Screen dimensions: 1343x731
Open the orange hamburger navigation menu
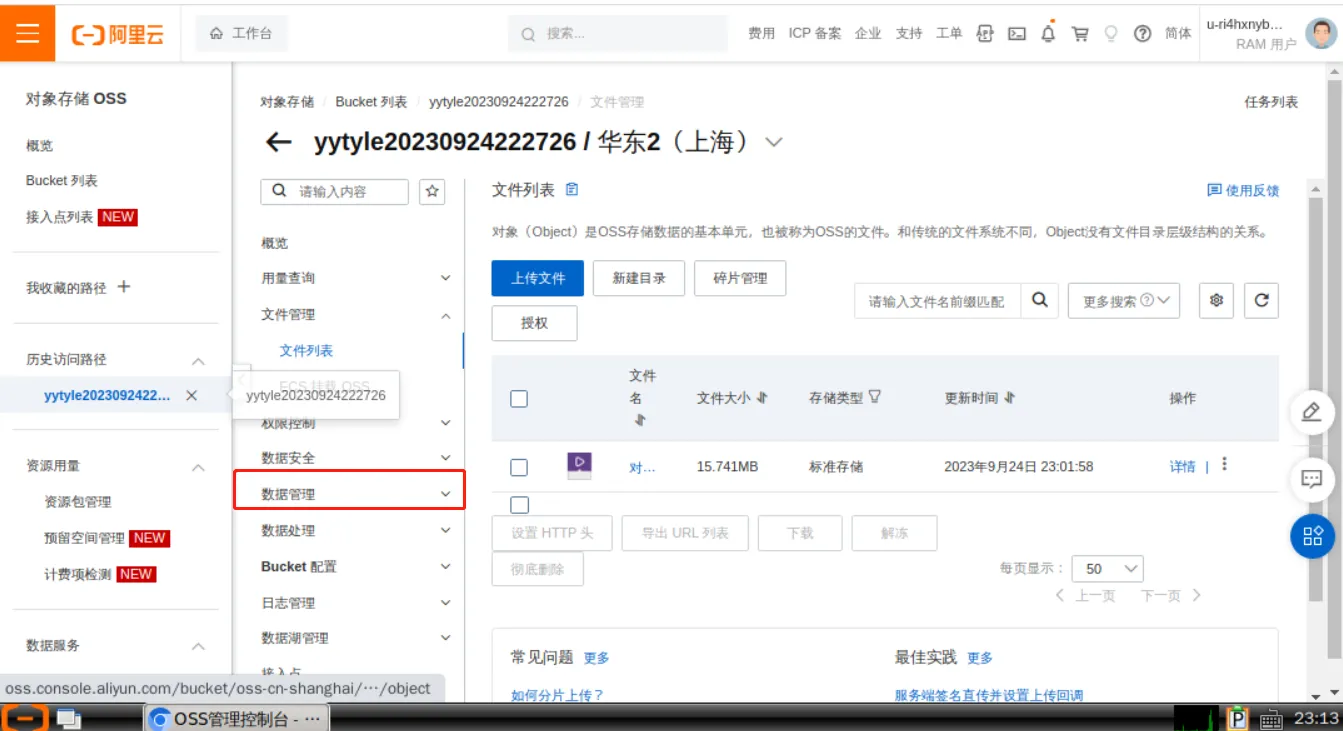[x=27, y=33]
